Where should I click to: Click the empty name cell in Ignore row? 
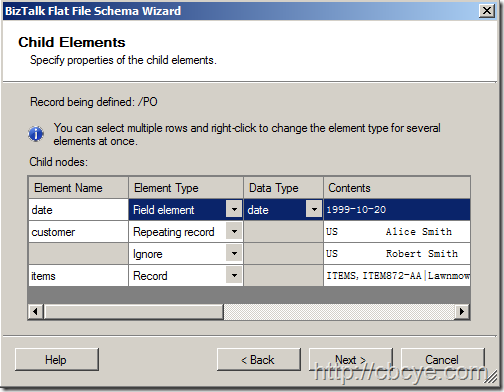78,254
